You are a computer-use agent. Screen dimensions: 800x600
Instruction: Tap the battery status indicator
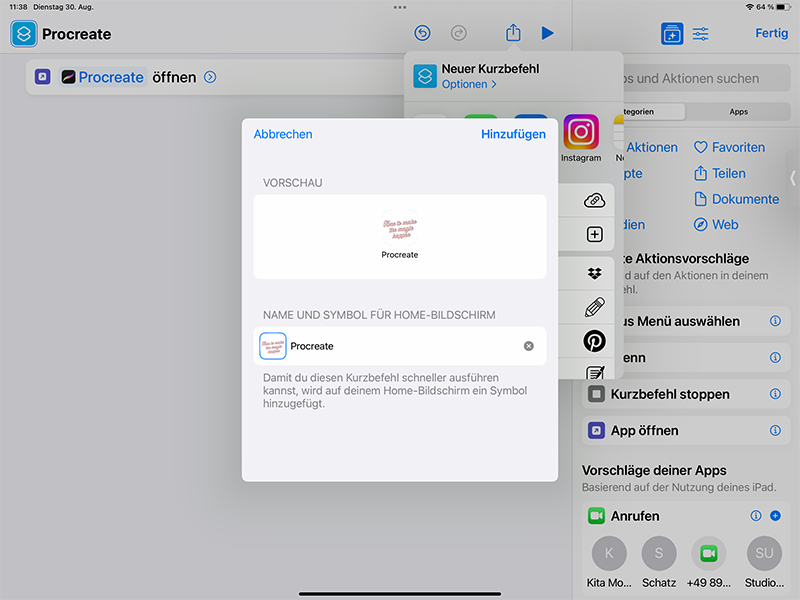(784, 7)
